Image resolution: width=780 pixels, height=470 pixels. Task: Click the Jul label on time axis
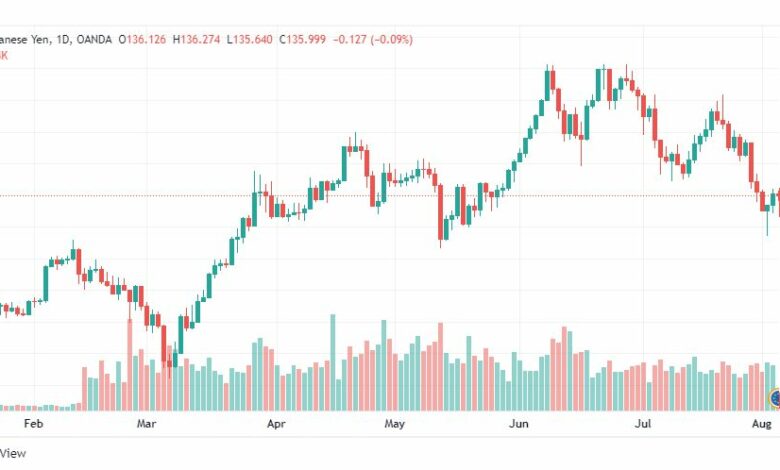tap(643, 424)
